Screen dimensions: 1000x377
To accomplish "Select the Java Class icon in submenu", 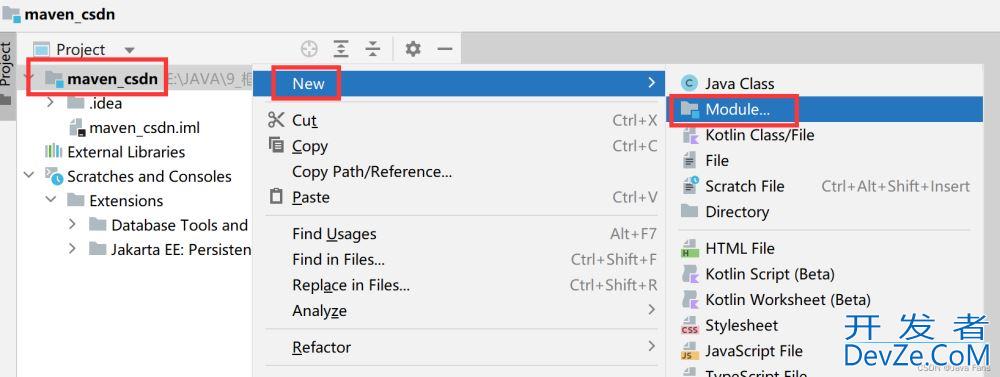I will [x=689, y=84].
